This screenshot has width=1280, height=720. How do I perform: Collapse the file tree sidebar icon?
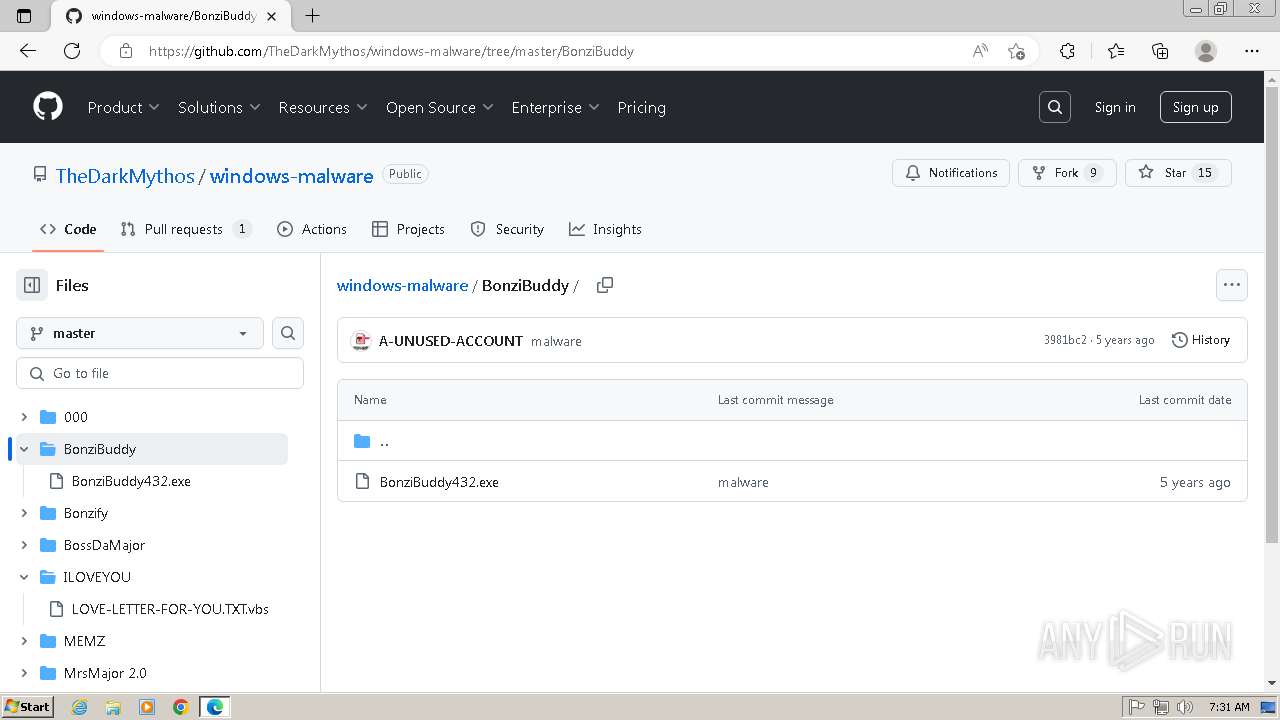coord(32,285)
